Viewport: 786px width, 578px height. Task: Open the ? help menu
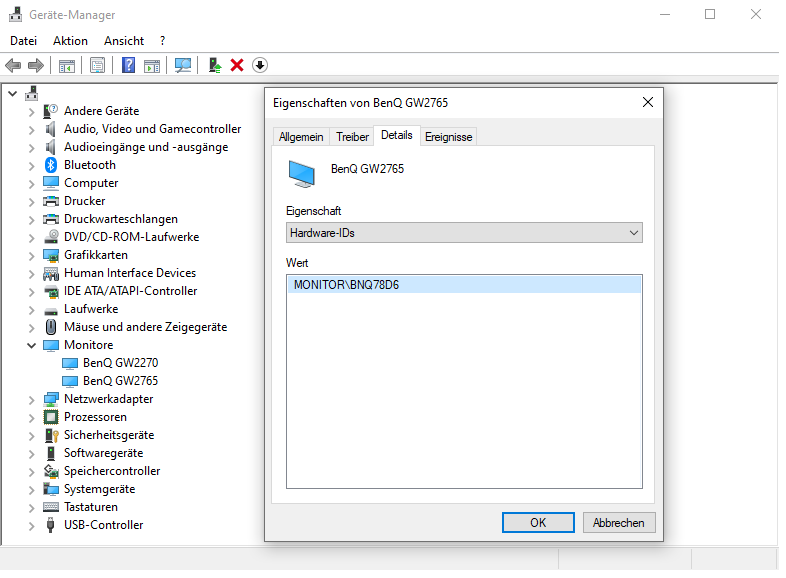click(x=162, y=41)
